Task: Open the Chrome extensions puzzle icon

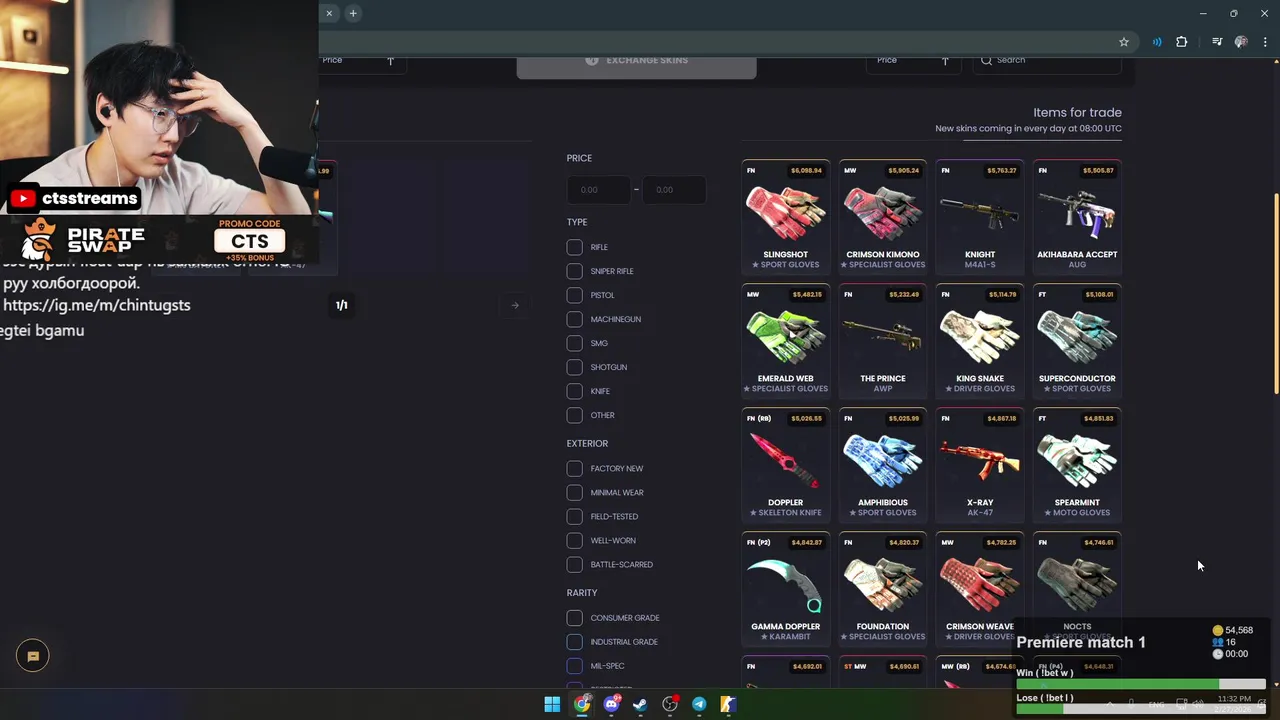Action: pyautogui.click(x=1182, y=42)
